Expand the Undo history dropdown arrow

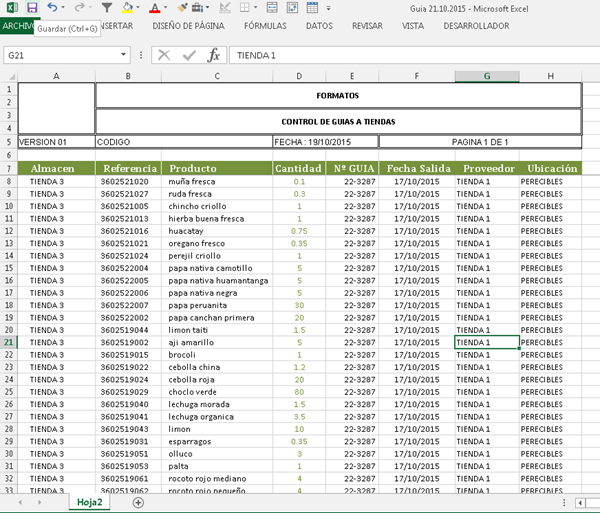point(65,8)
